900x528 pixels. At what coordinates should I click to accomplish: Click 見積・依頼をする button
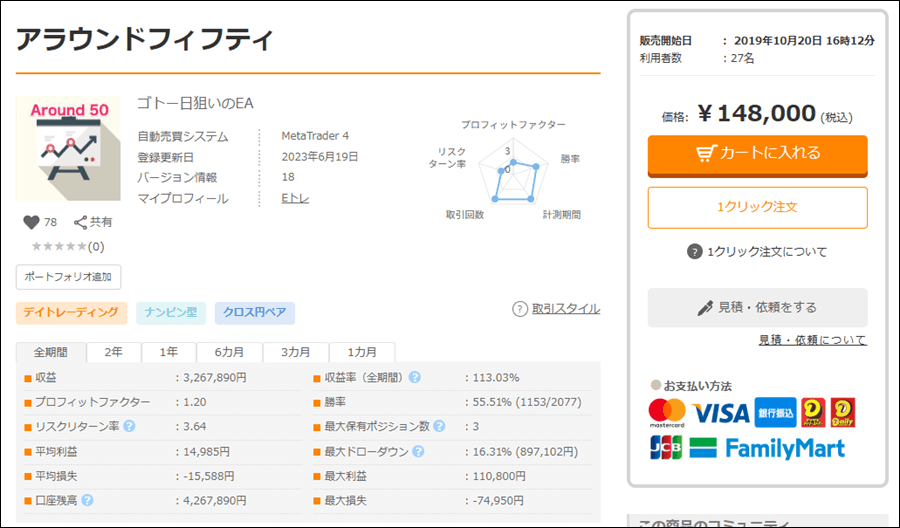point(757,308)
